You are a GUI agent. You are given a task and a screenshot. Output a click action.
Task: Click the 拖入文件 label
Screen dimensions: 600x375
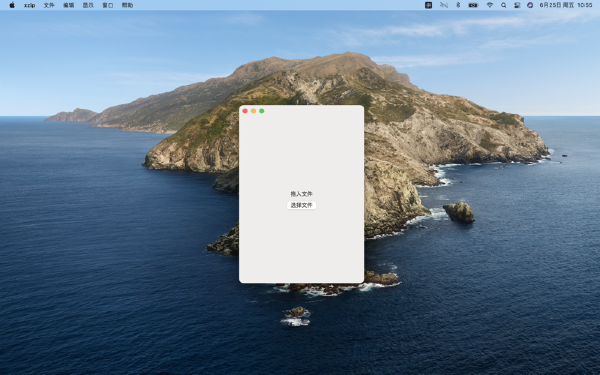pos(301,194)
